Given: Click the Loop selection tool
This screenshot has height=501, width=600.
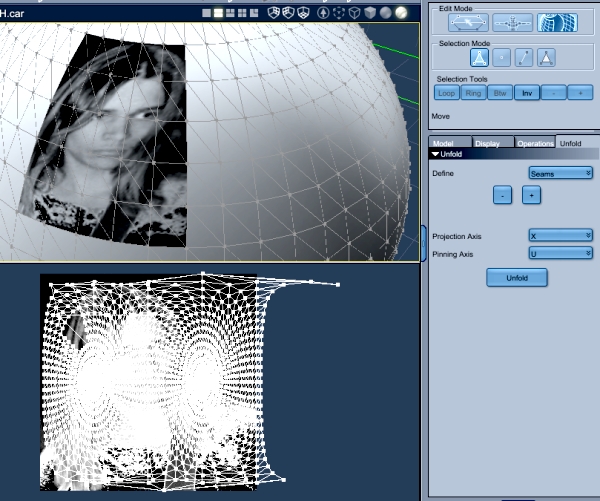Looking at the screenshot, I should [x=447, y=93].
